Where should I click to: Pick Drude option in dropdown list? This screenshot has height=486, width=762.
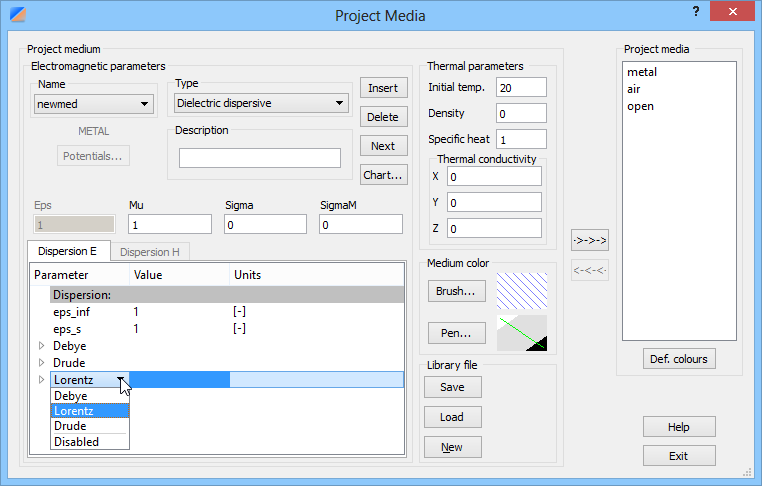coord(89,426)
